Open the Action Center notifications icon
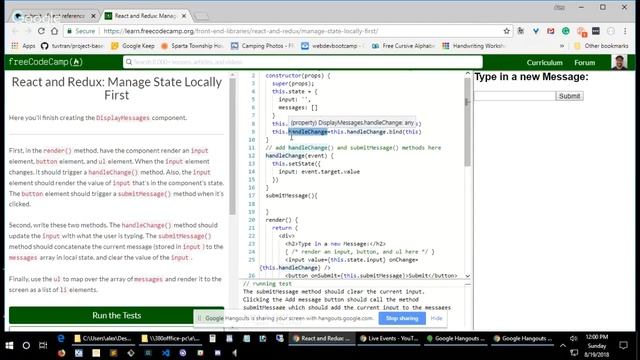 click(623, 346)
